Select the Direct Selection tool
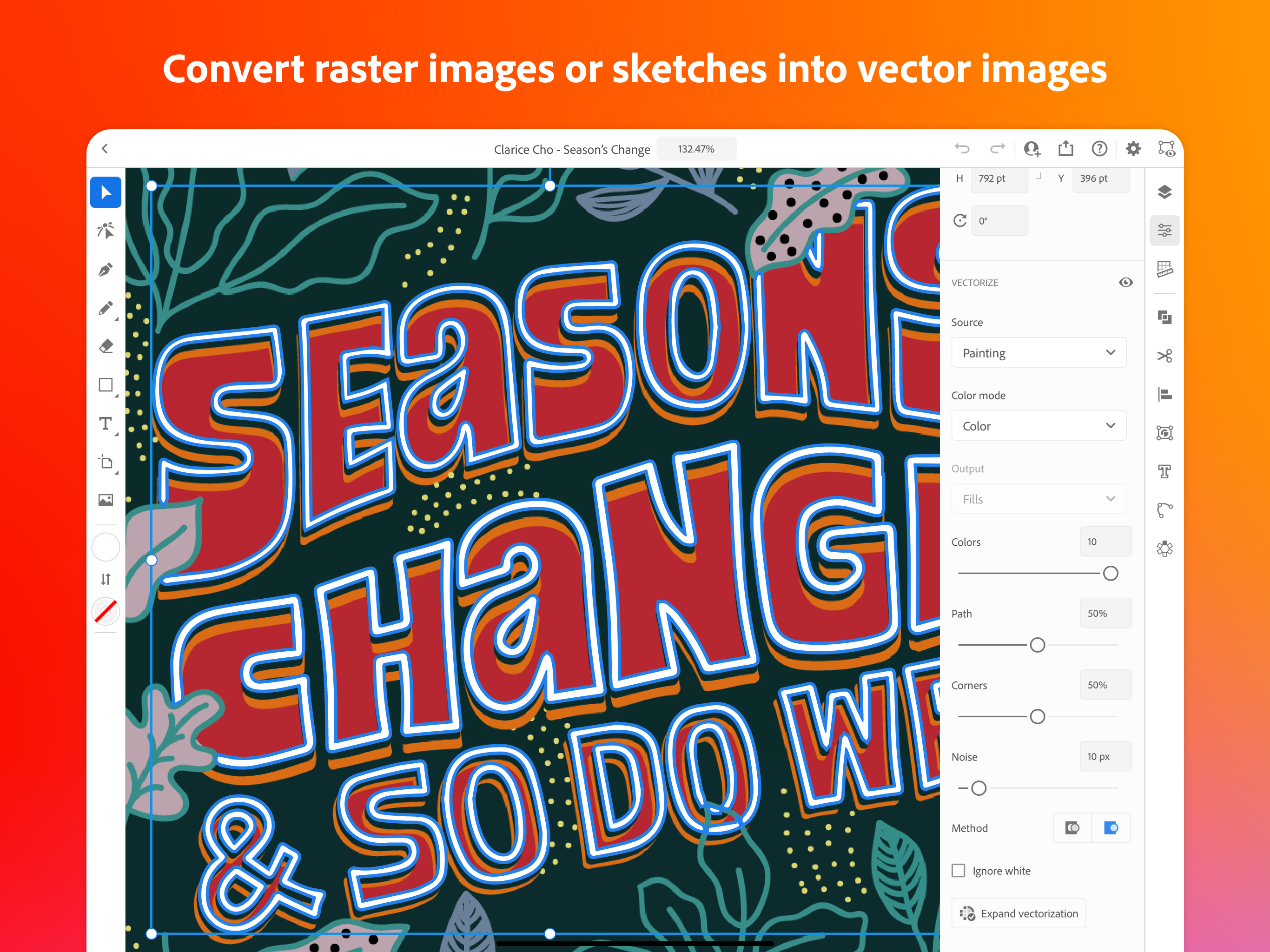Viewport: 1270px width, 952px height. coord(106,231)
